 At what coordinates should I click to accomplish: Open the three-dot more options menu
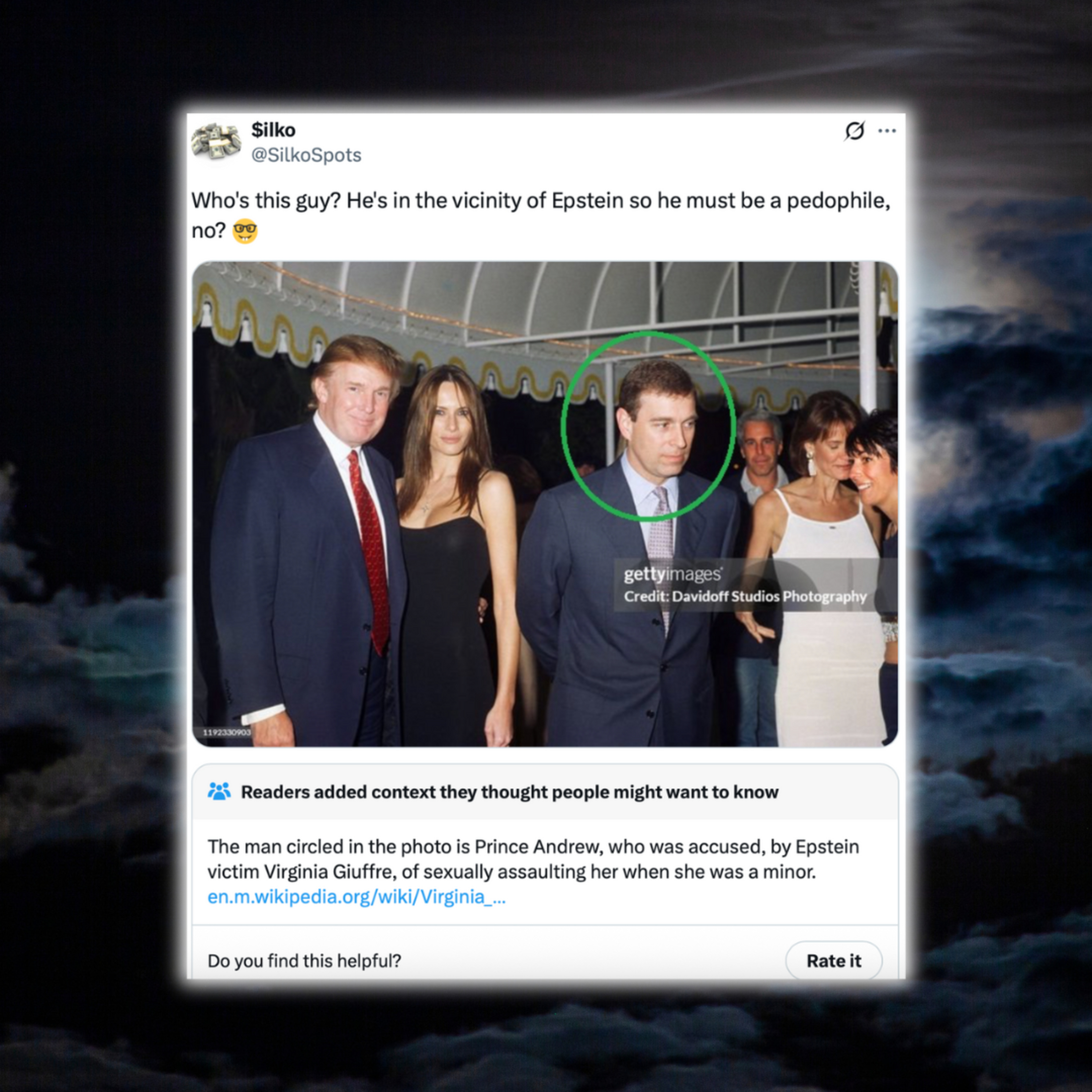(887, 131)
